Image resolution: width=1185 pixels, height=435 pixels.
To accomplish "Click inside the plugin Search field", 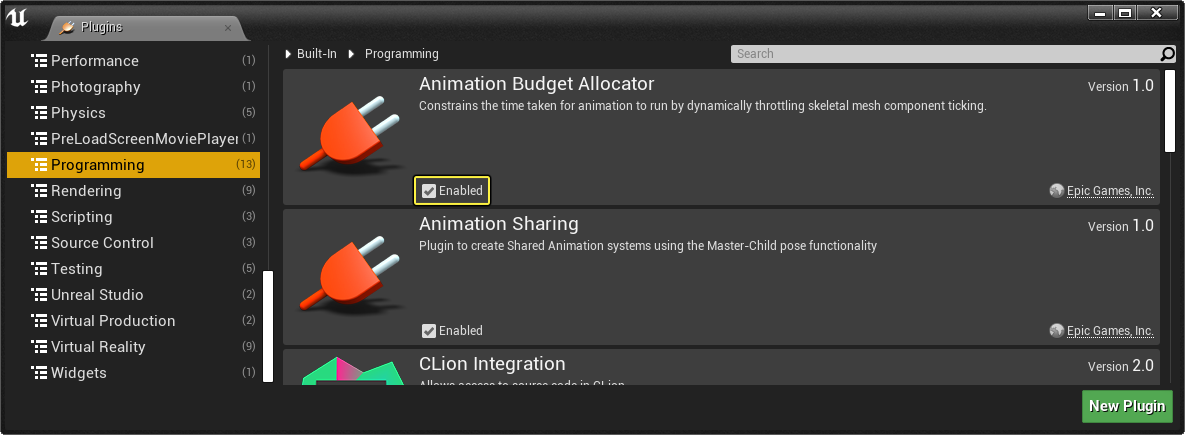I will point(945,54).
